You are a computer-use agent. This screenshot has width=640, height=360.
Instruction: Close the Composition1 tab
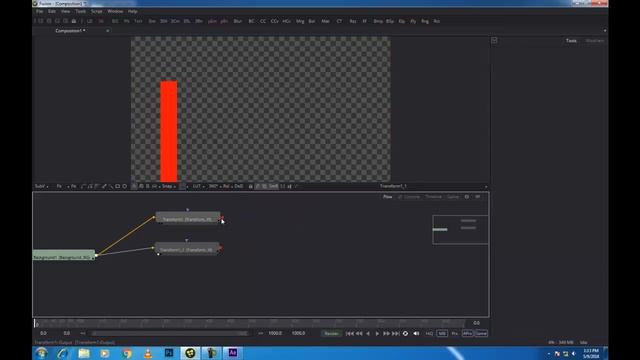tap(108, 31)
